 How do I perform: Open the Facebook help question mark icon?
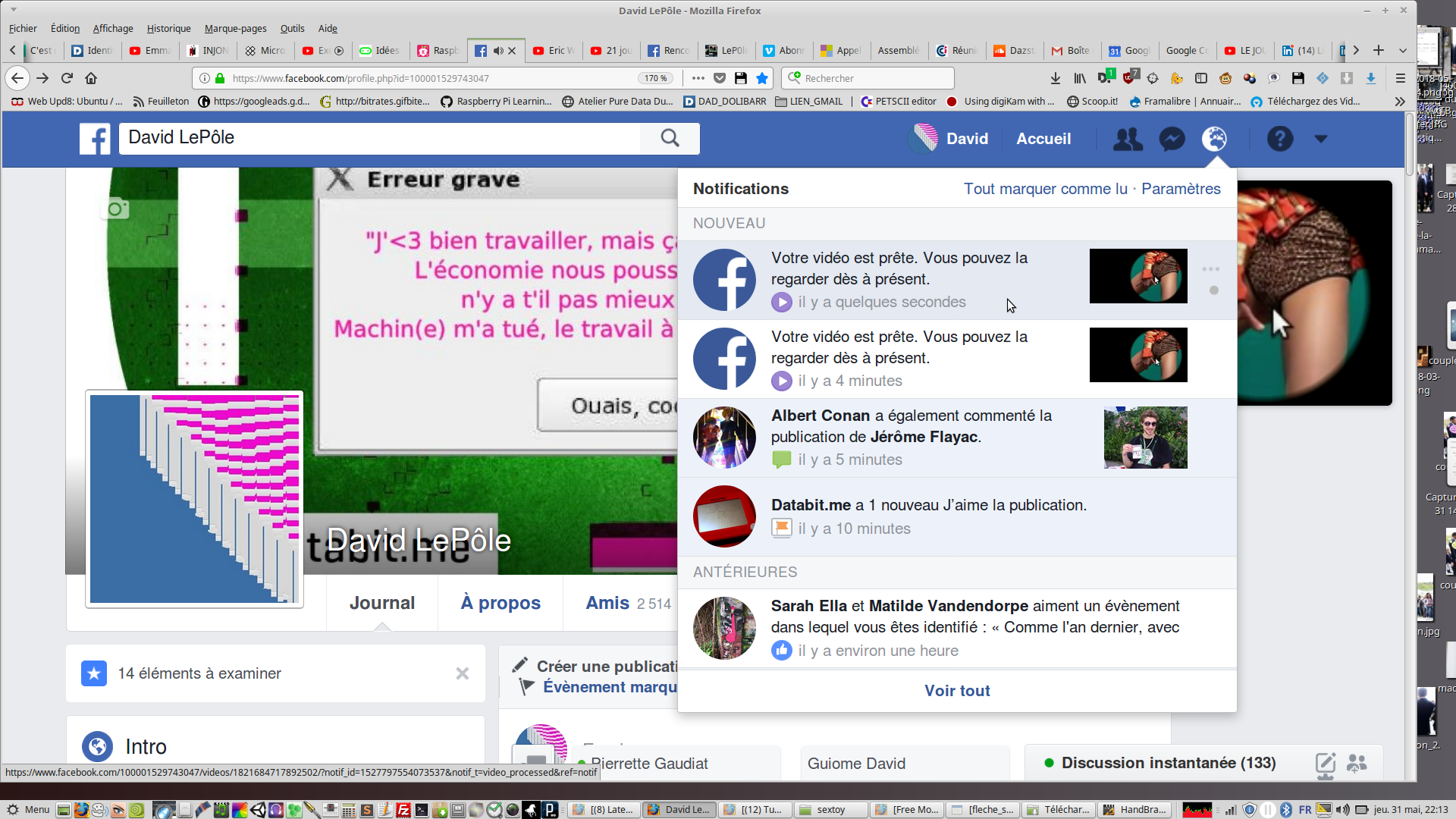(x=1279, y=139)
